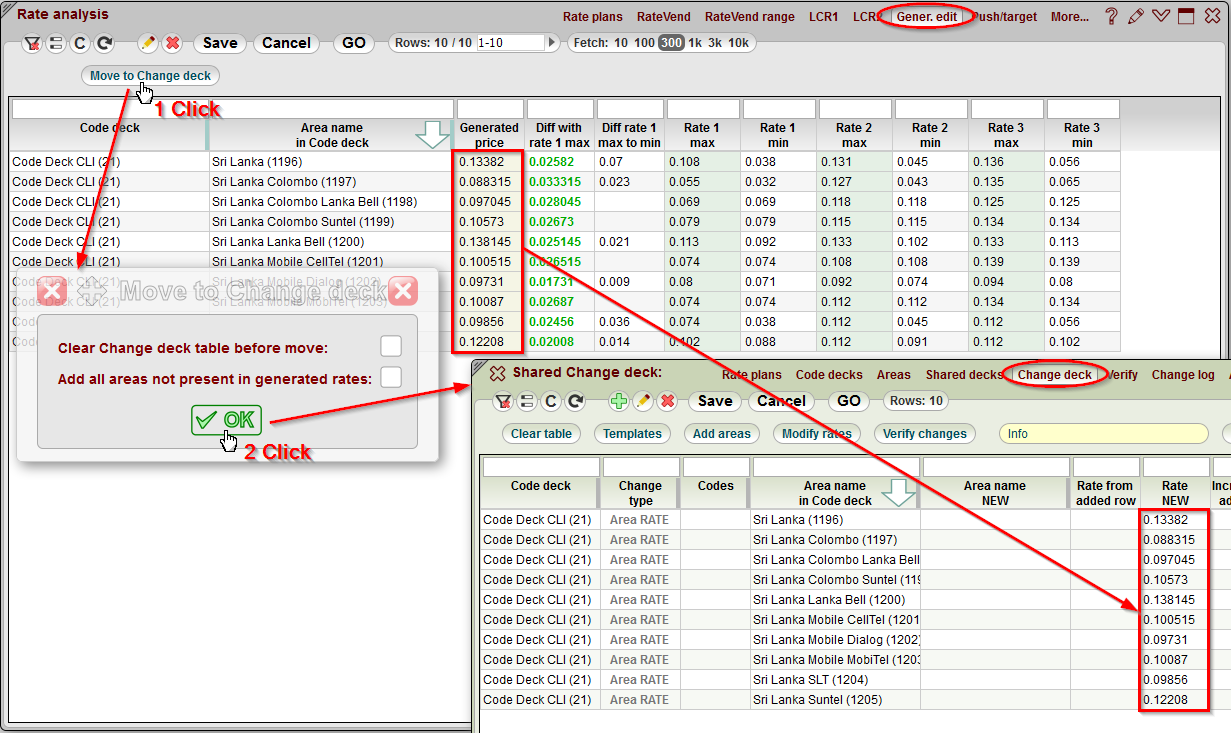
Task: Open the 'Gener. edit' menu item
Action: (928, 16)
